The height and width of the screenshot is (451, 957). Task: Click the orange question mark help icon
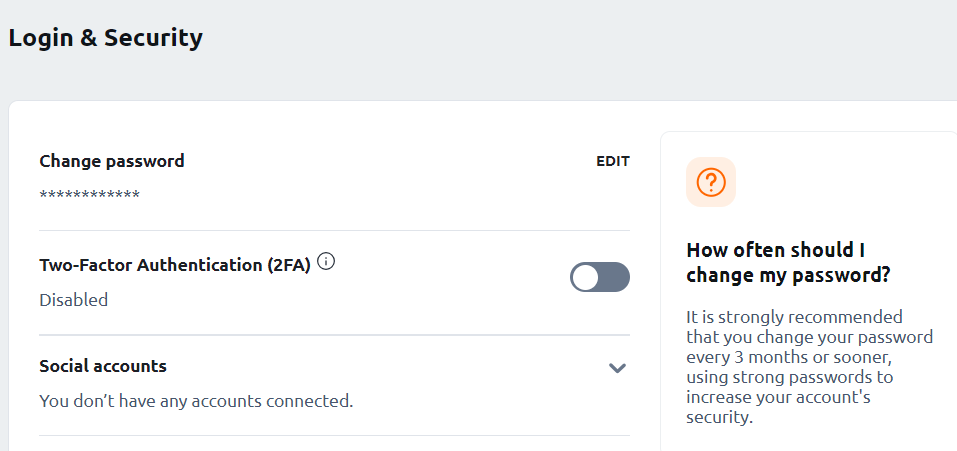click(711, 182)
